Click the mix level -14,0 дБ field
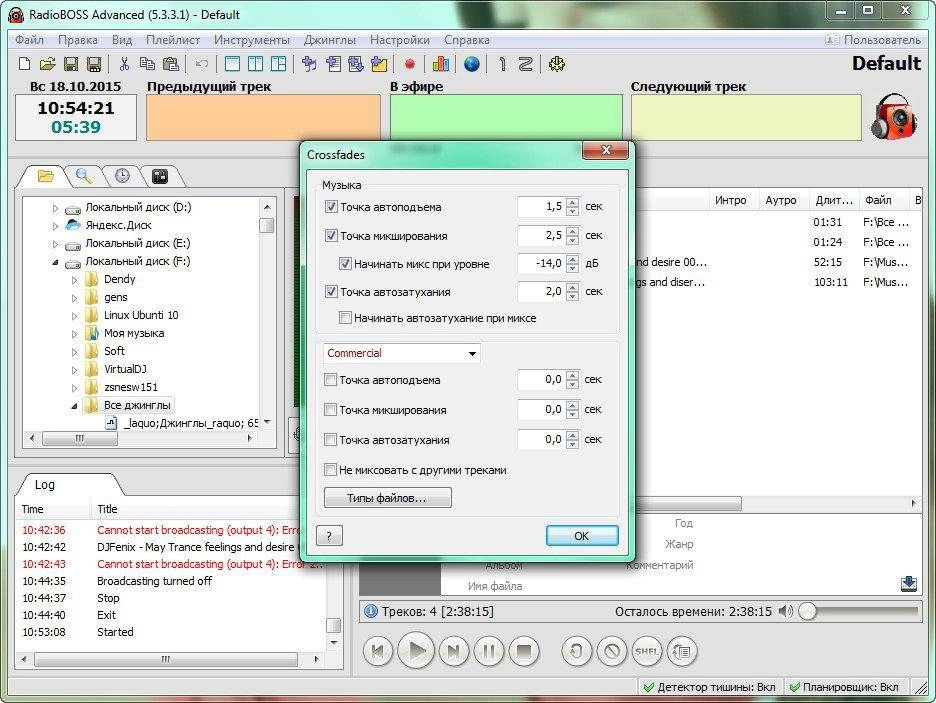 pyautogui.click(x=541, y=263)
